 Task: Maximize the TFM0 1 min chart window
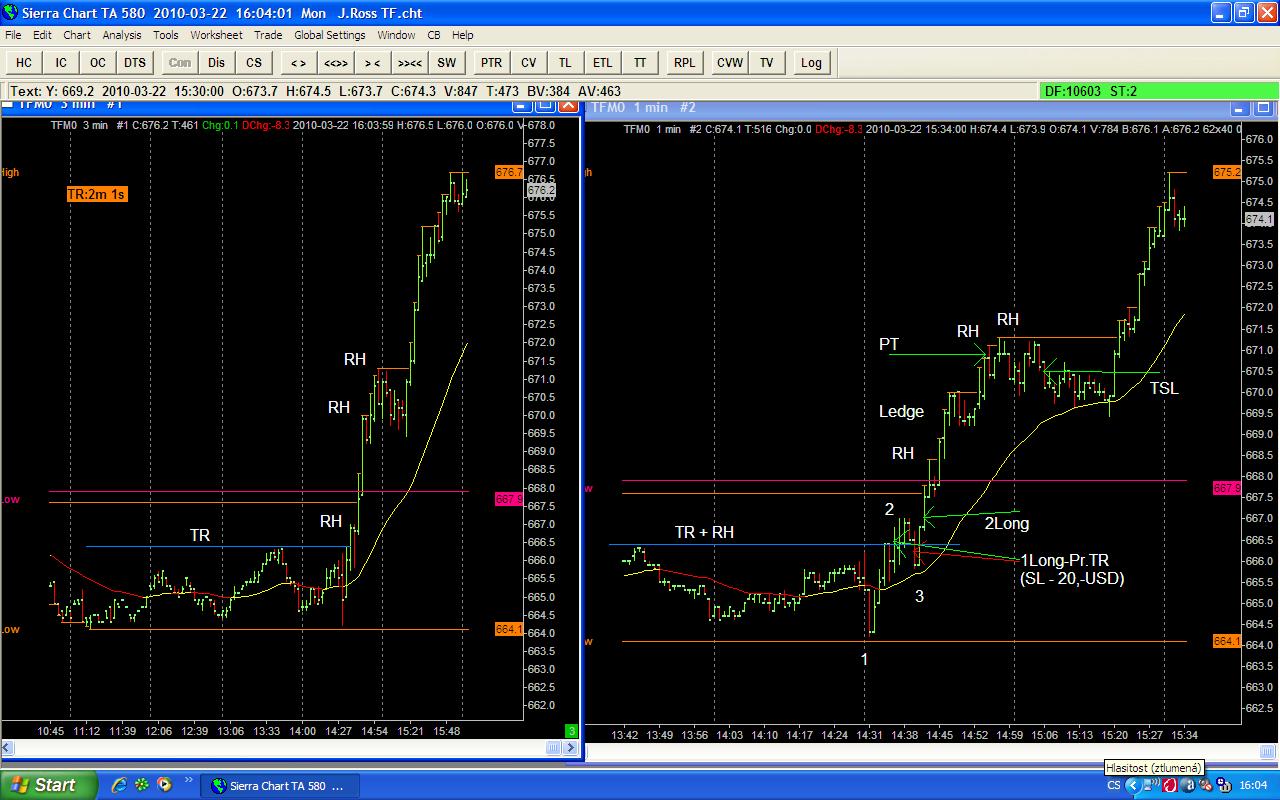point(1265,108)
